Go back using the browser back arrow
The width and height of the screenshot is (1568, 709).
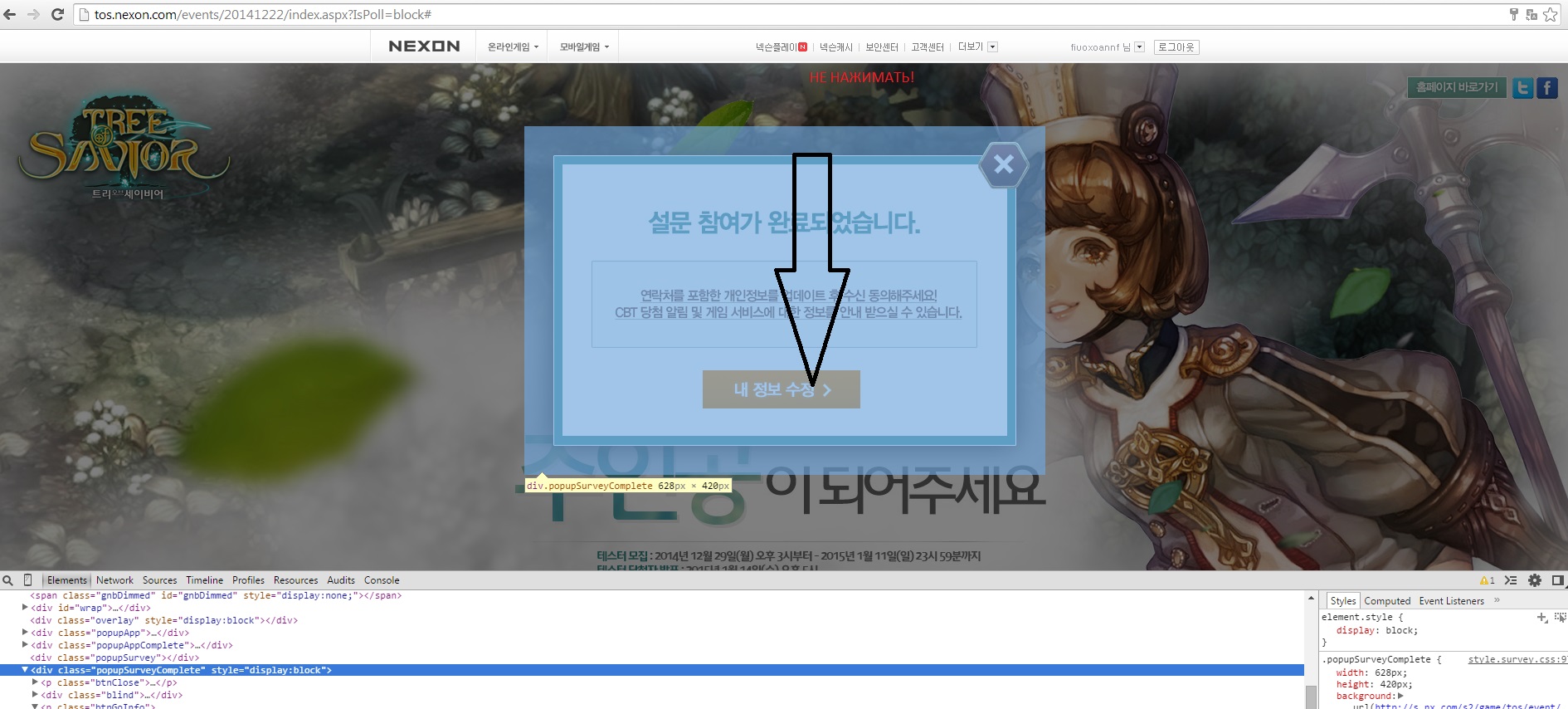[x=10, y=14]
